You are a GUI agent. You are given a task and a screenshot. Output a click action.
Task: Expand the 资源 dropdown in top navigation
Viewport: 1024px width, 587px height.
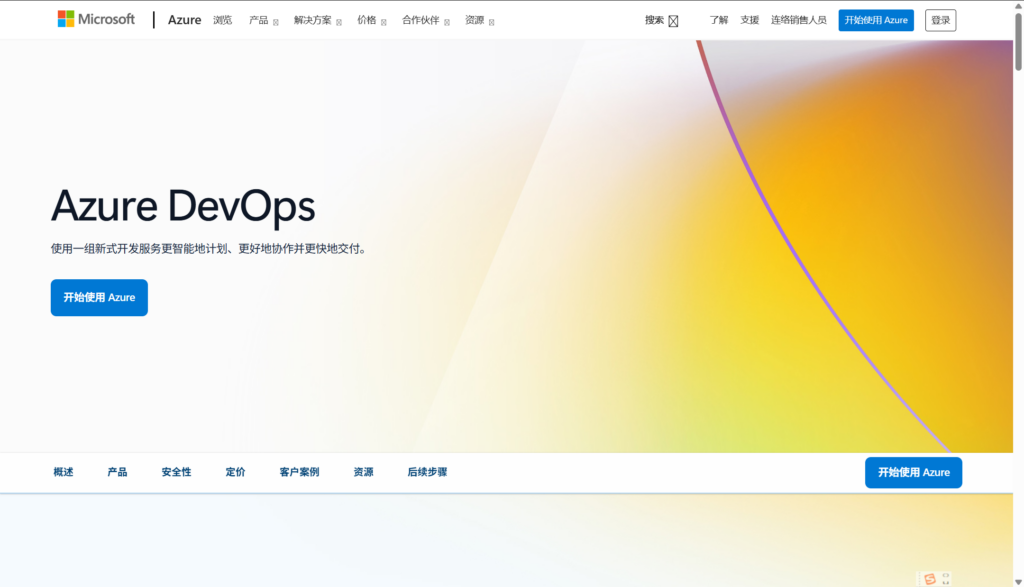click(479, 20)
